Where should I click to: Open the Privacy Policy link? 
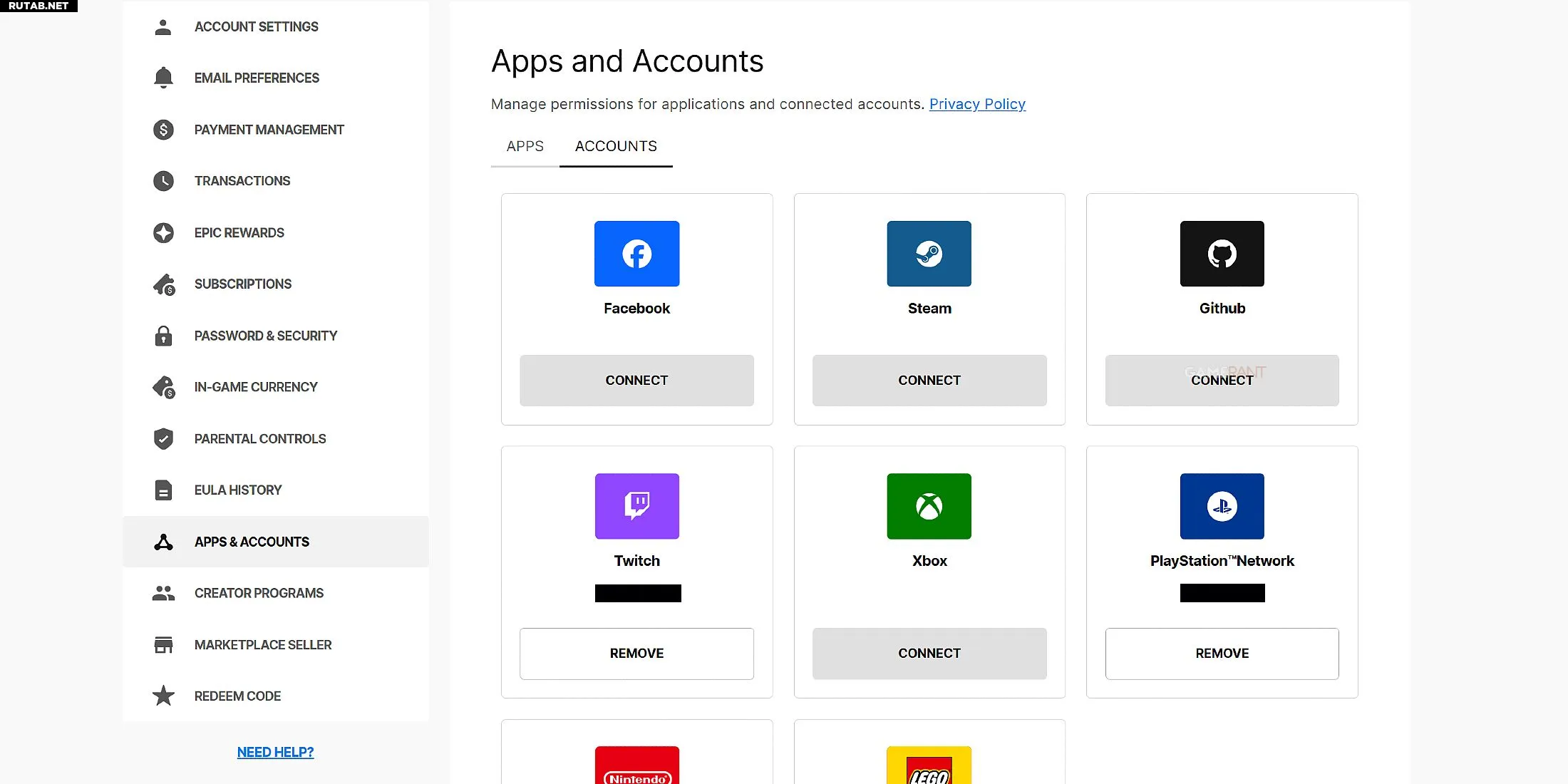[977, 104]
